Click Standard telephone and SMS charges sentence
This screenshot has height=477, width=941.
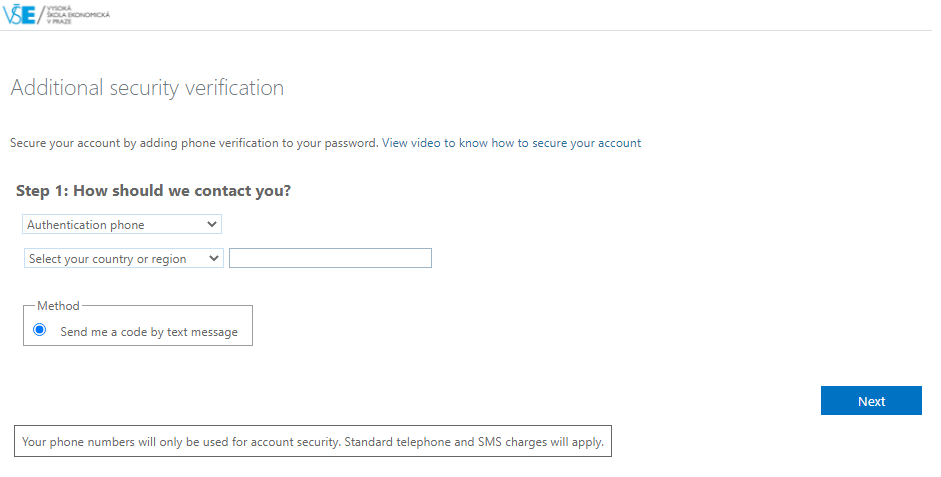click(x=474, y=442)
